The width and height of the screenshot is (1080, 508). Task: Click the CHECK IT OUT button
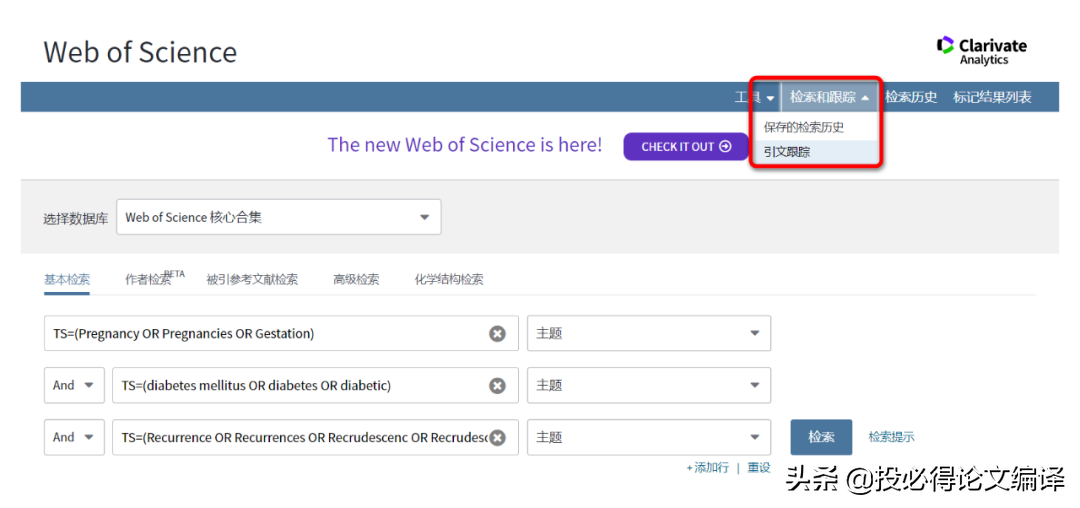(x=686, y=147)
